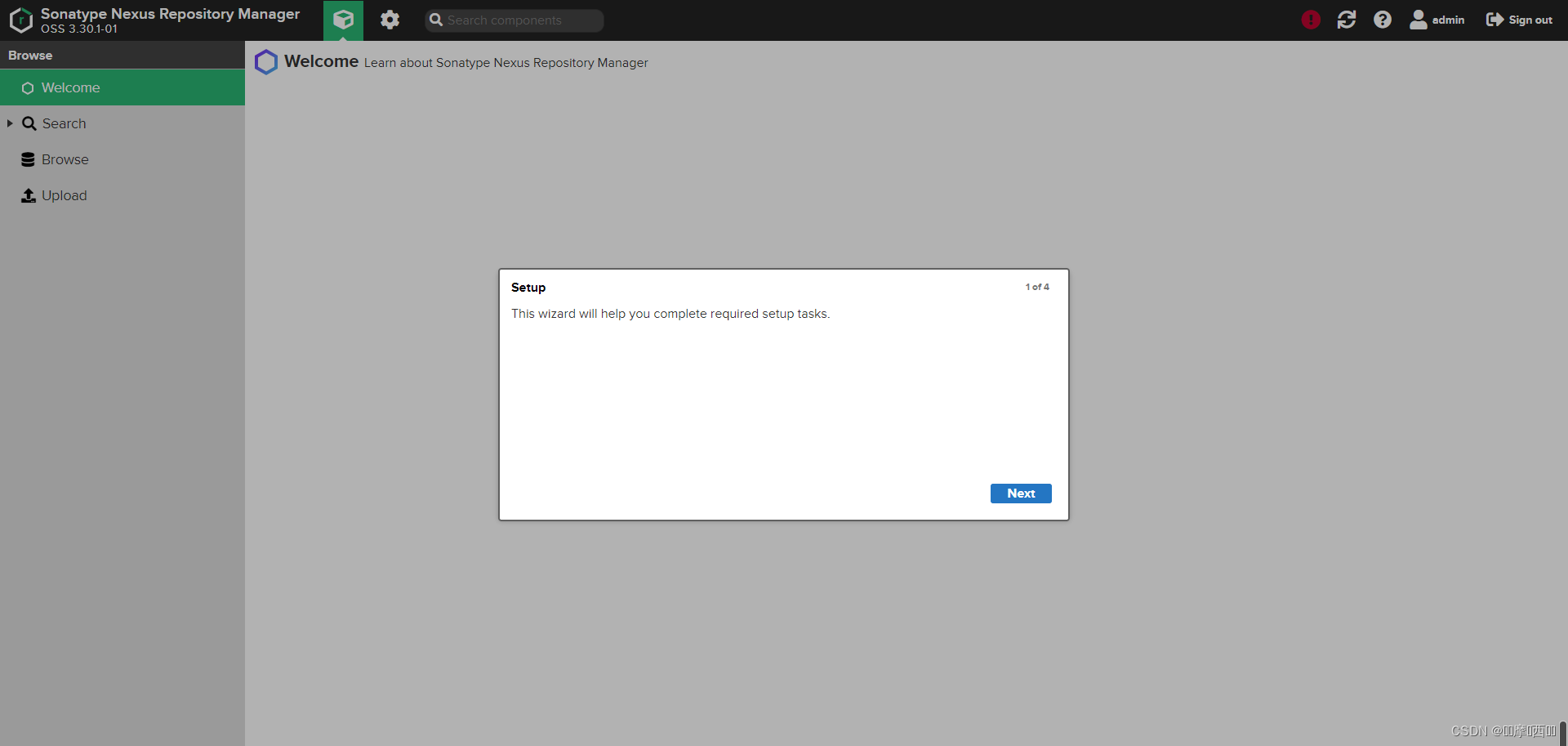Click the red system status alert icon
Image resolution: width=1568 pixels, height=746 pixels.
point(1311,20)
